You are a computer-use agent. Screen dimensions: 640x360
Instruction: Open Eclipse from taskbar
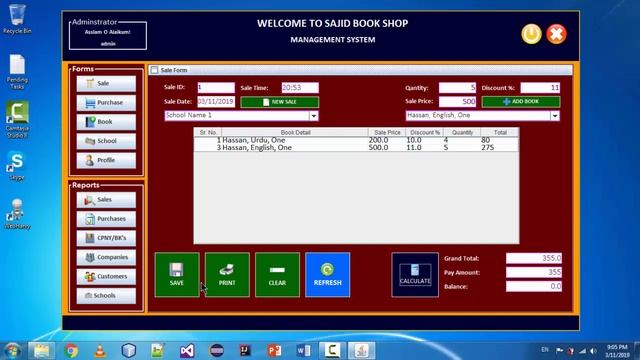216,351
